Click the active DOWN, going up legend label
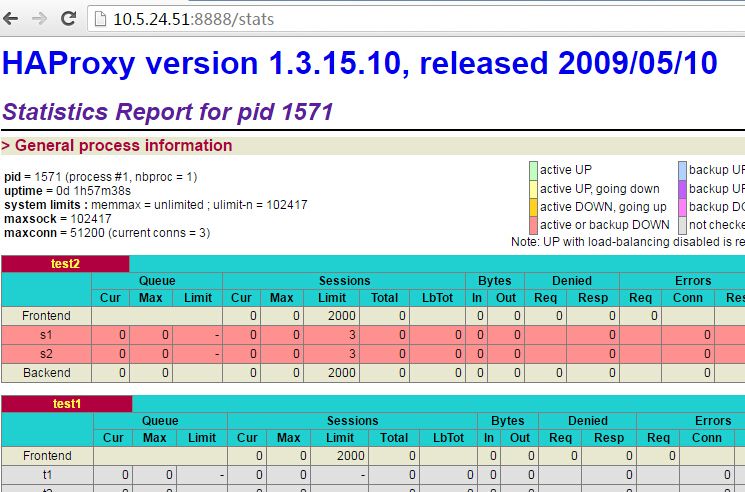The image size is (745, 492). [603, 207]
